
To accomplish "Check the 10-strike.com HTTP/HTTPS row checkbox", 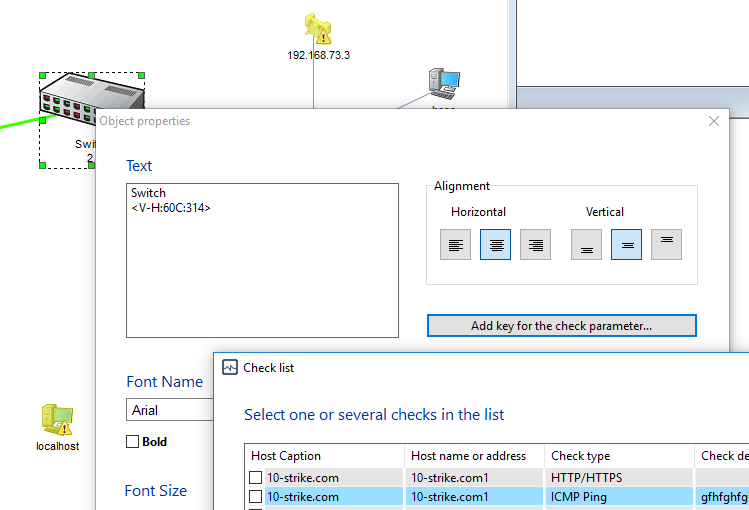I will coord(256,478).
